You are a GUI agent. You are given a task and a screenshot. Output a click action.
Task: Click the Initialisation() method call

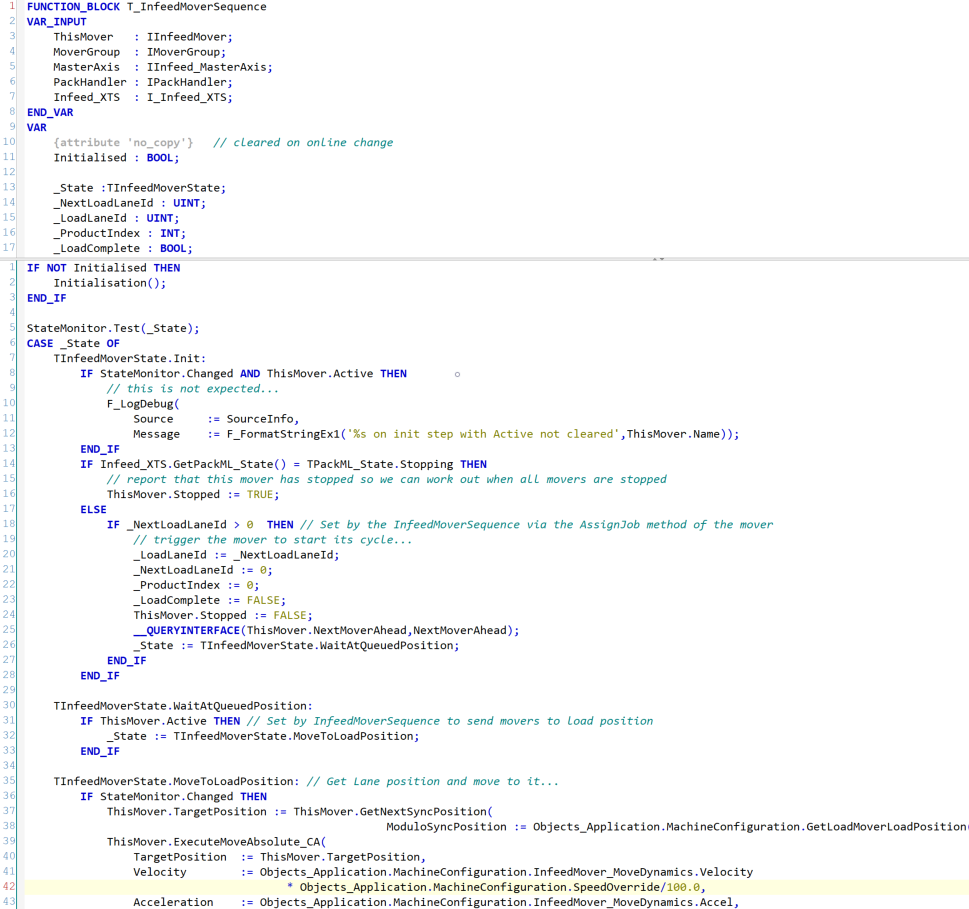pyautogui.click(x=109, y=283)
